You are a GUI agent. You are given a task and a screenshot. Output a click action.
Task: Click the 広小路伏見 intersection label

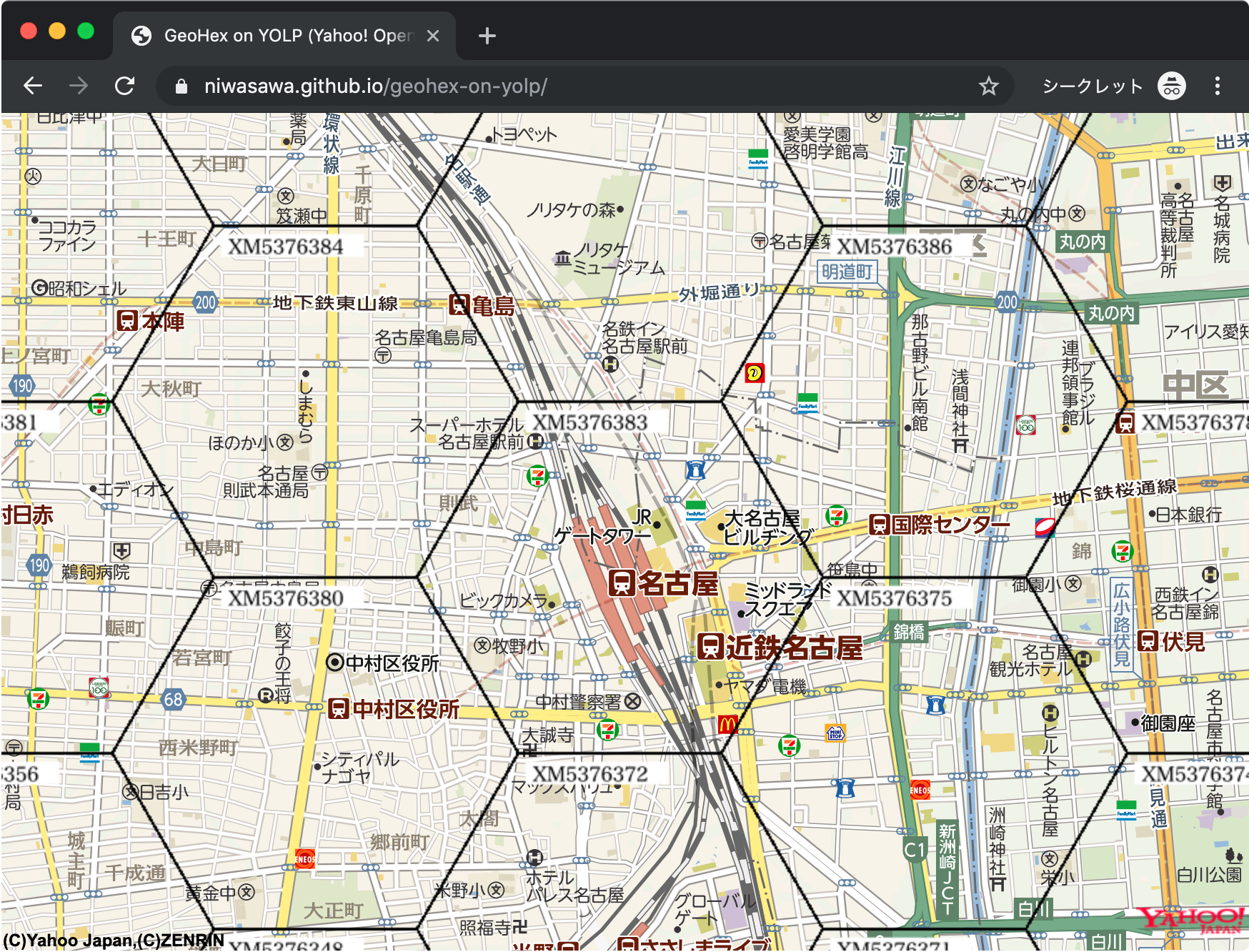(x=1122, y=625)
